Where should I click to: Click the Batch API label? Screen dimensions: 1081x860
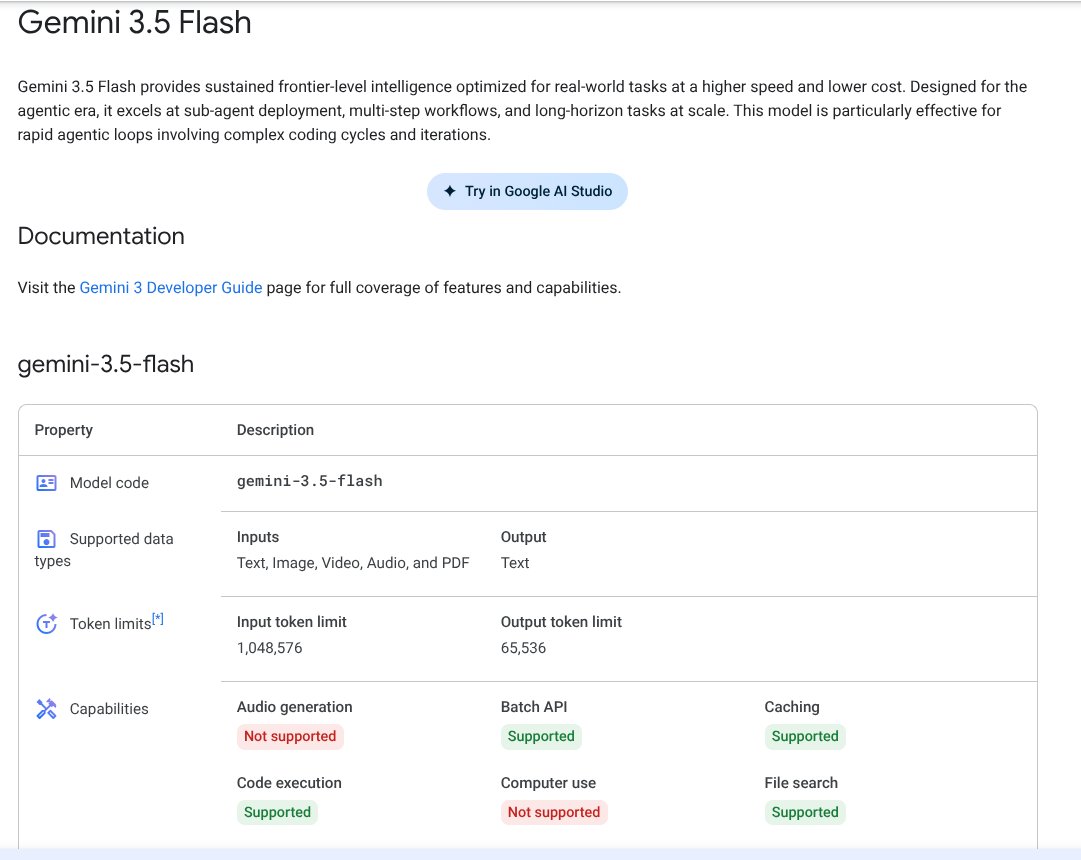click(x=534, y=707)
